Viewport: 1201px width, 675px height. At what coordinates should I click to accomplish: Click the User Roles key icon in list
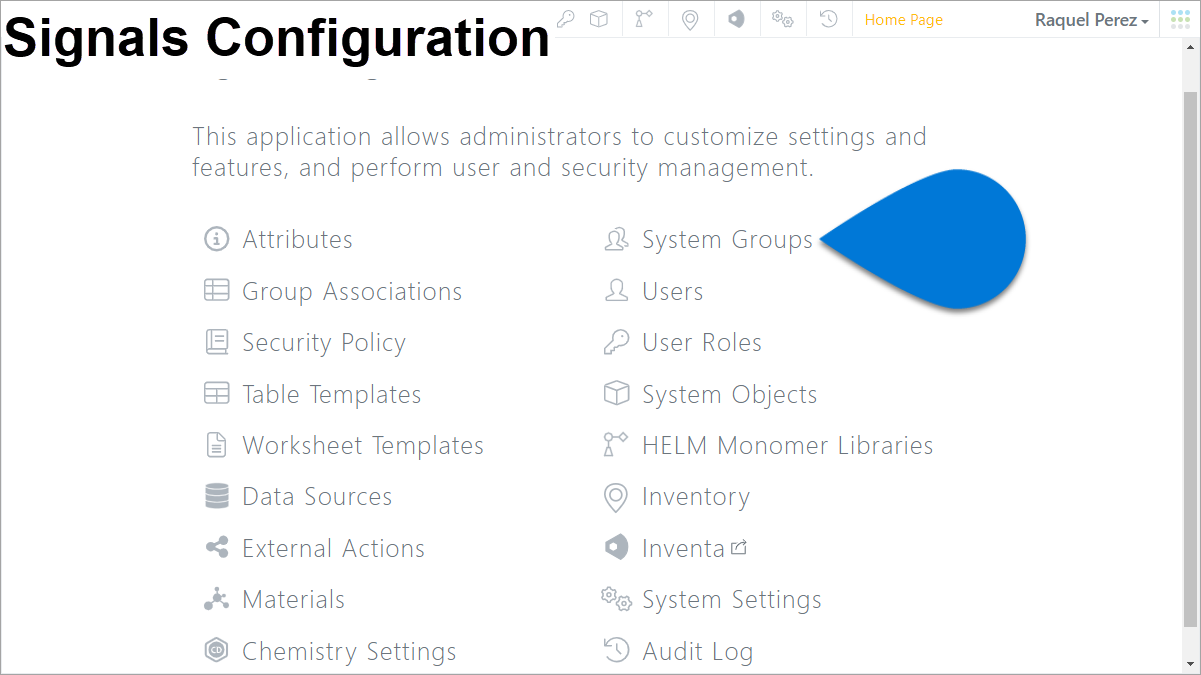pyautogui.click(x=617, y=342)
